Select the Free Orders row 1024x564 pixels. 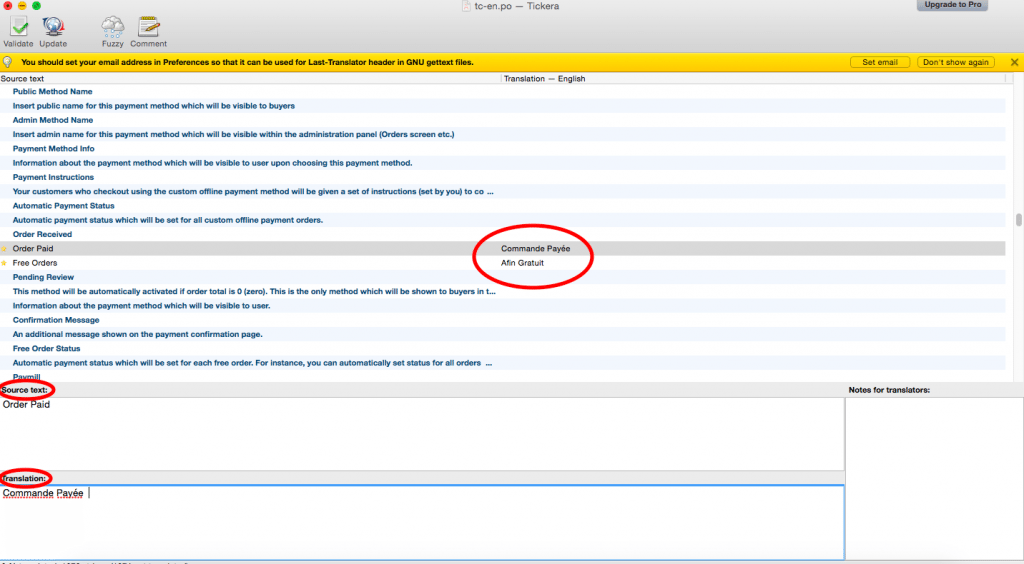click(x=502, y=263)
